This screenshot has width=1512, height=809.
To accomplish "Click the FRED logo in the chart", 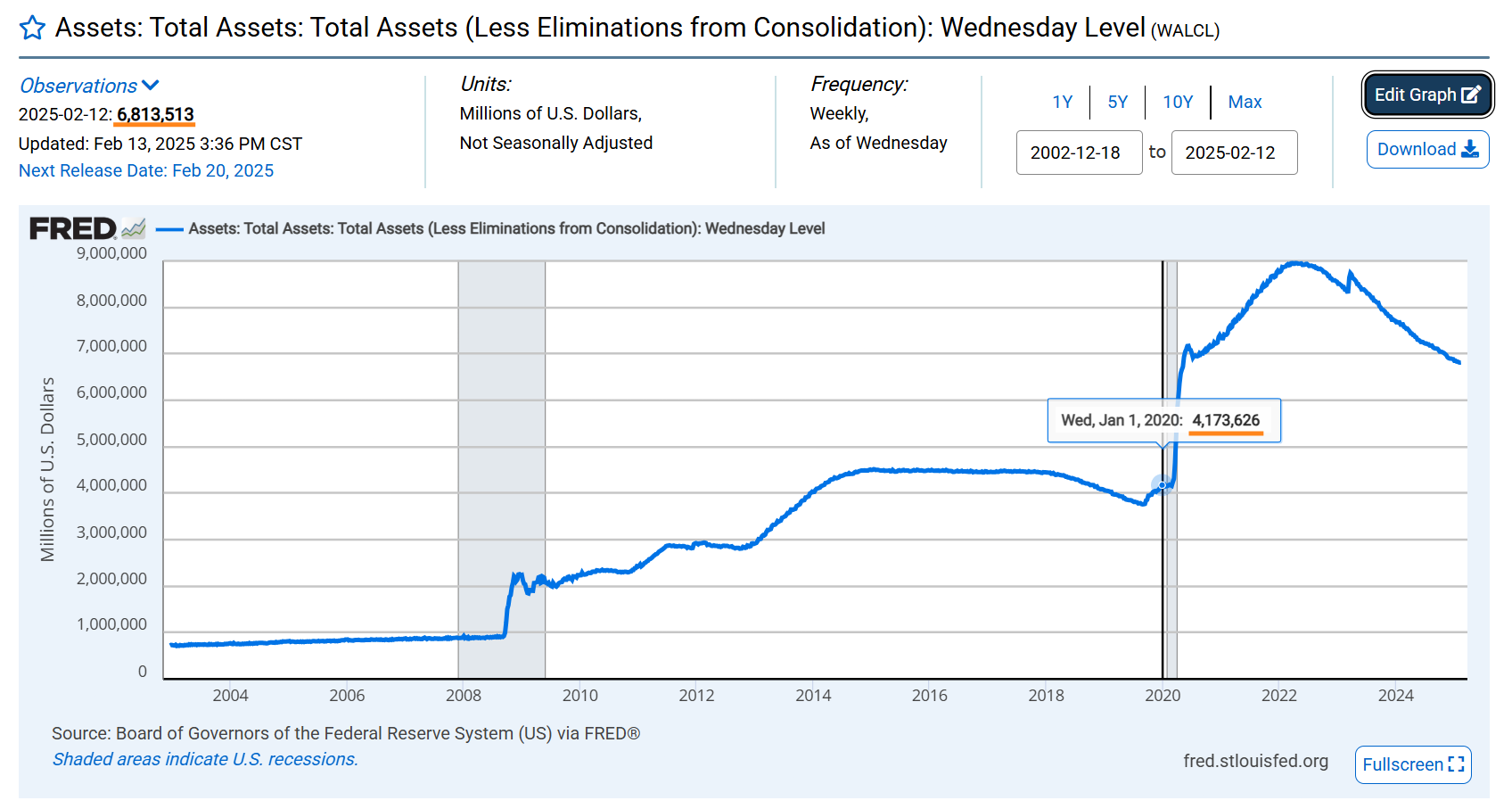I will click(73, 228).
